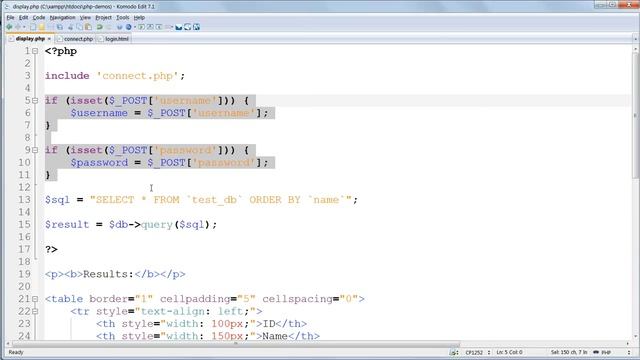Click the Cut toolbar icon
Screen dimensions: 640x360
[70, 27]
